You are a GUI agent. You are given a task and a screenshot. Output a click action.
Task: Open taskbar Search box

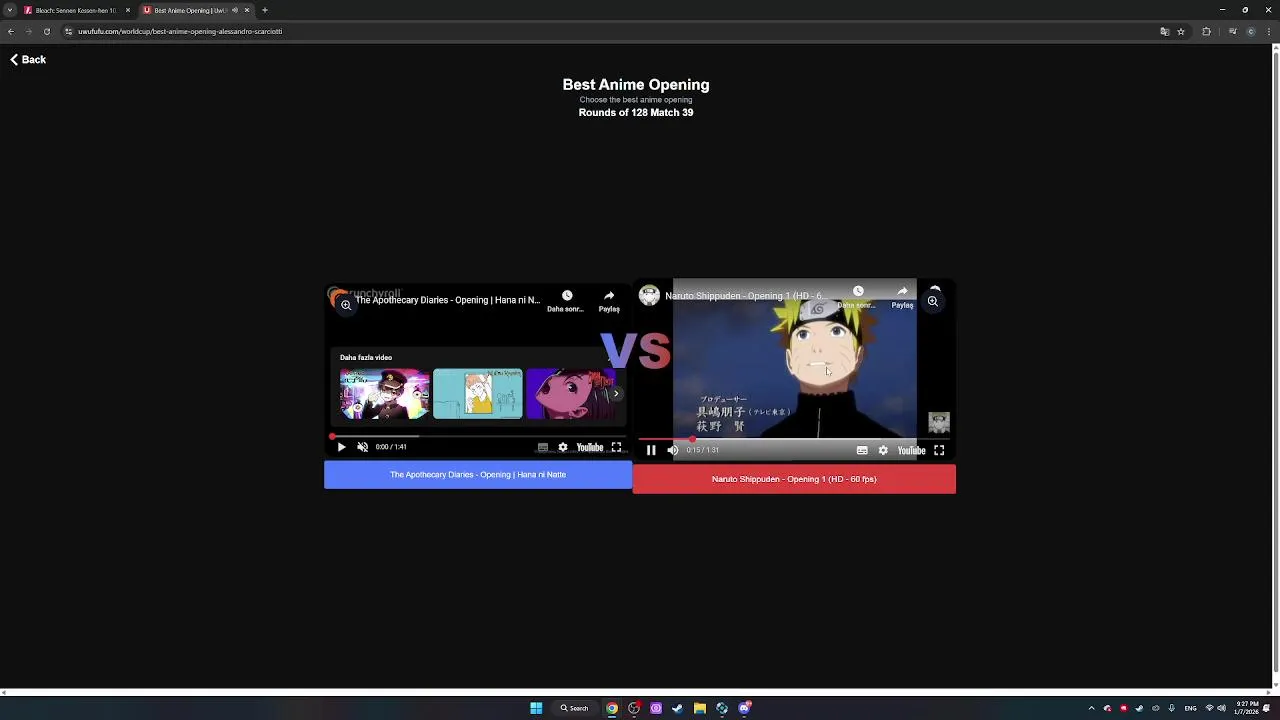click(575, 708)
